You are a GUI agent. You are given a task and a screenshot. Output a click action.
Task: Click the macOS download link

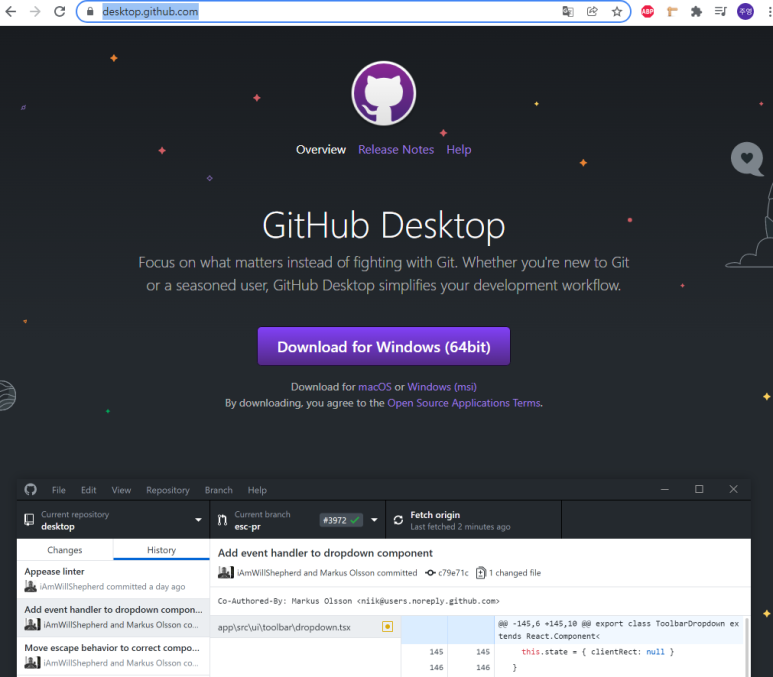tap(375, 387)
